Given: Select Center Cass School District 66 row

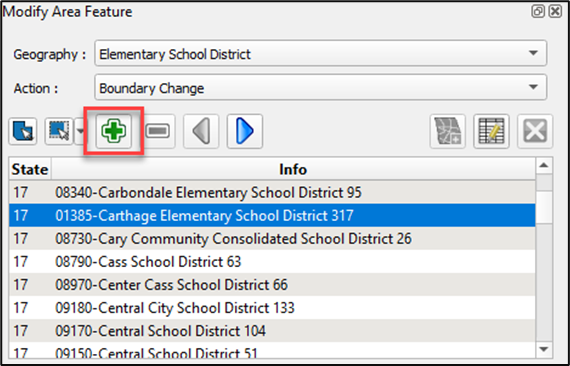Looking at the screenshot, I should pyautogui.click(x=272, y=285).
